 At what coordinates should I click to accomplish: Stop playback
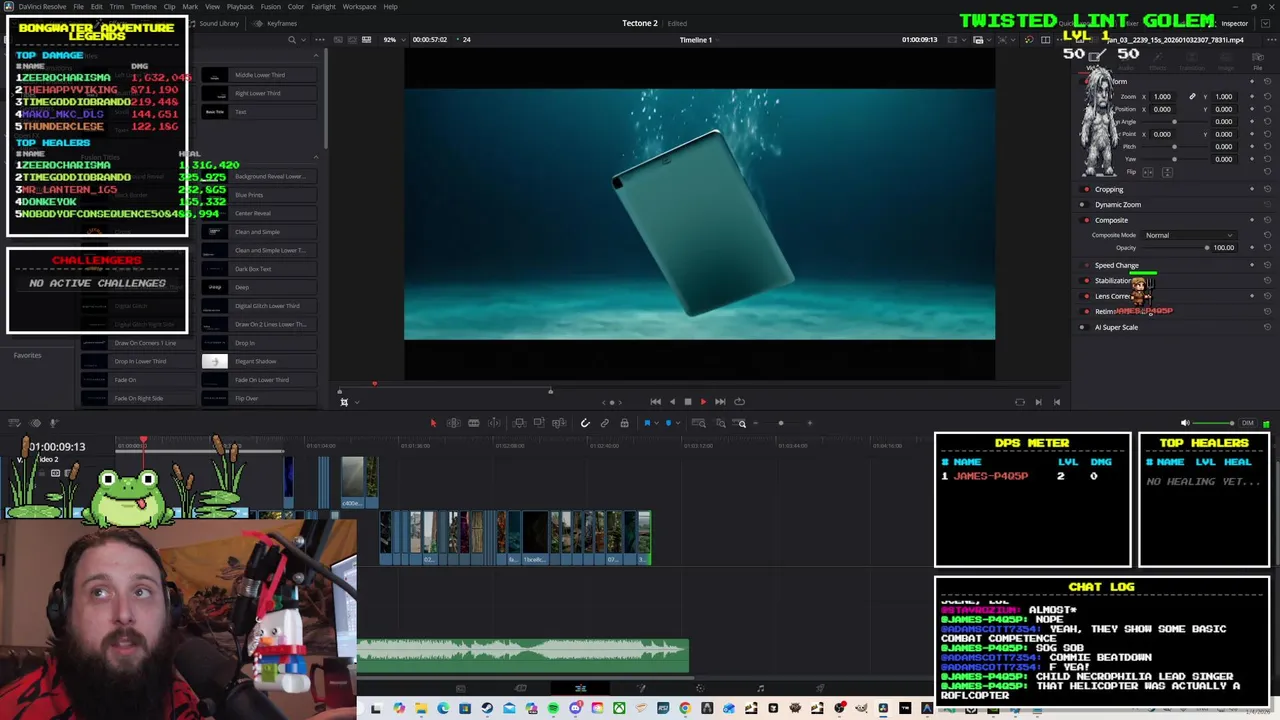[x=687, y=402]
